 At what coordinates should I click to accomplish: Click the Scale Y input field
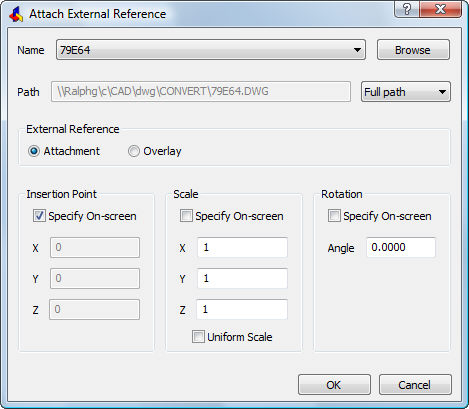pos(242,278)
